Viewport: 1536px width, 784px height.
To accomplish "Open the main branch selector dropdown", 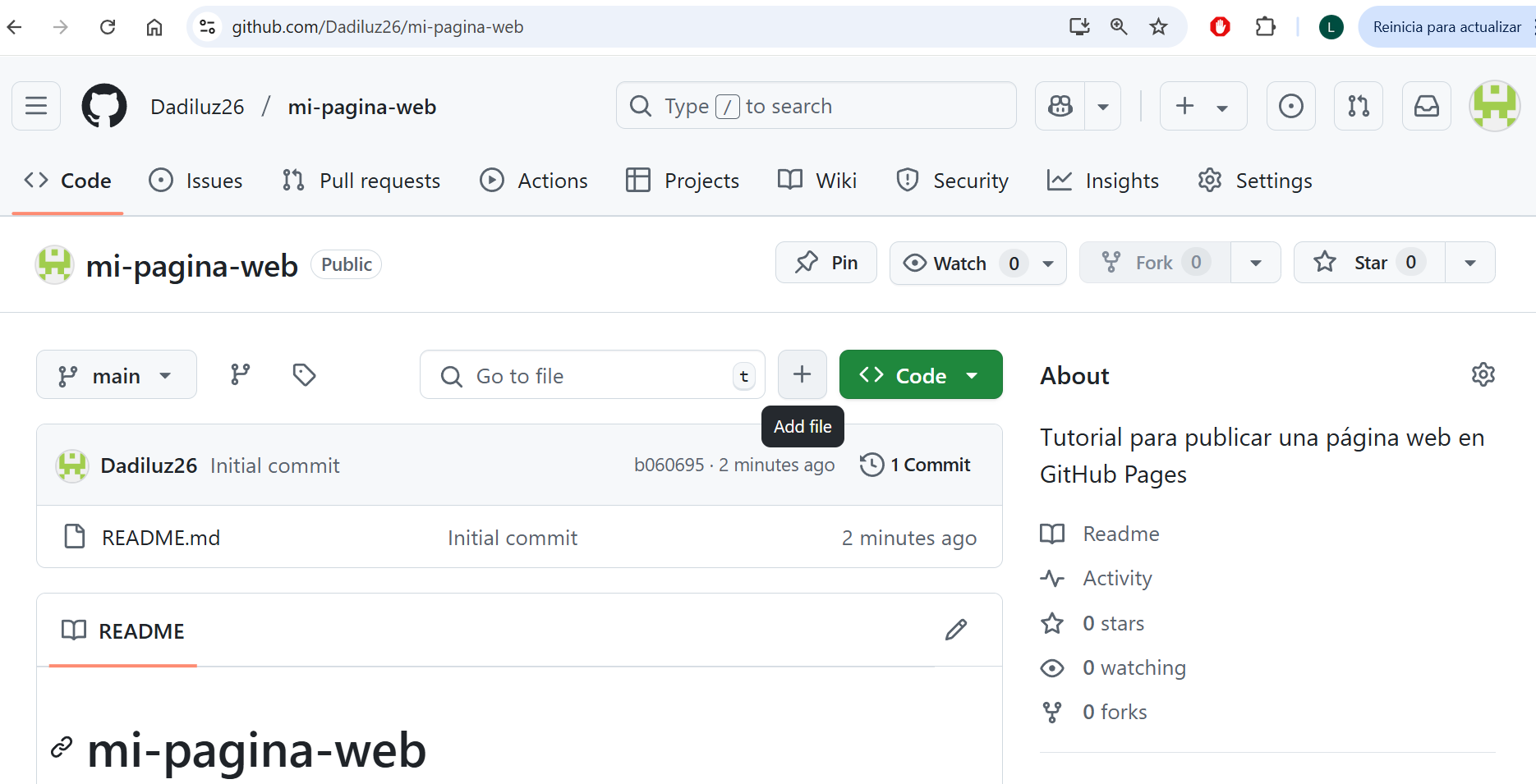I will click(x=117, y=375).
